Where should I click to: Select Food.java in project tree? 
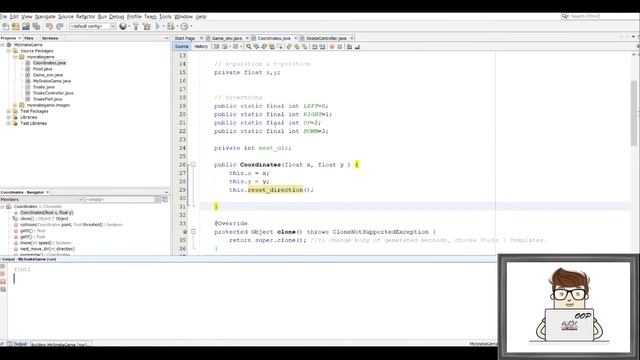tap(42, 69)
